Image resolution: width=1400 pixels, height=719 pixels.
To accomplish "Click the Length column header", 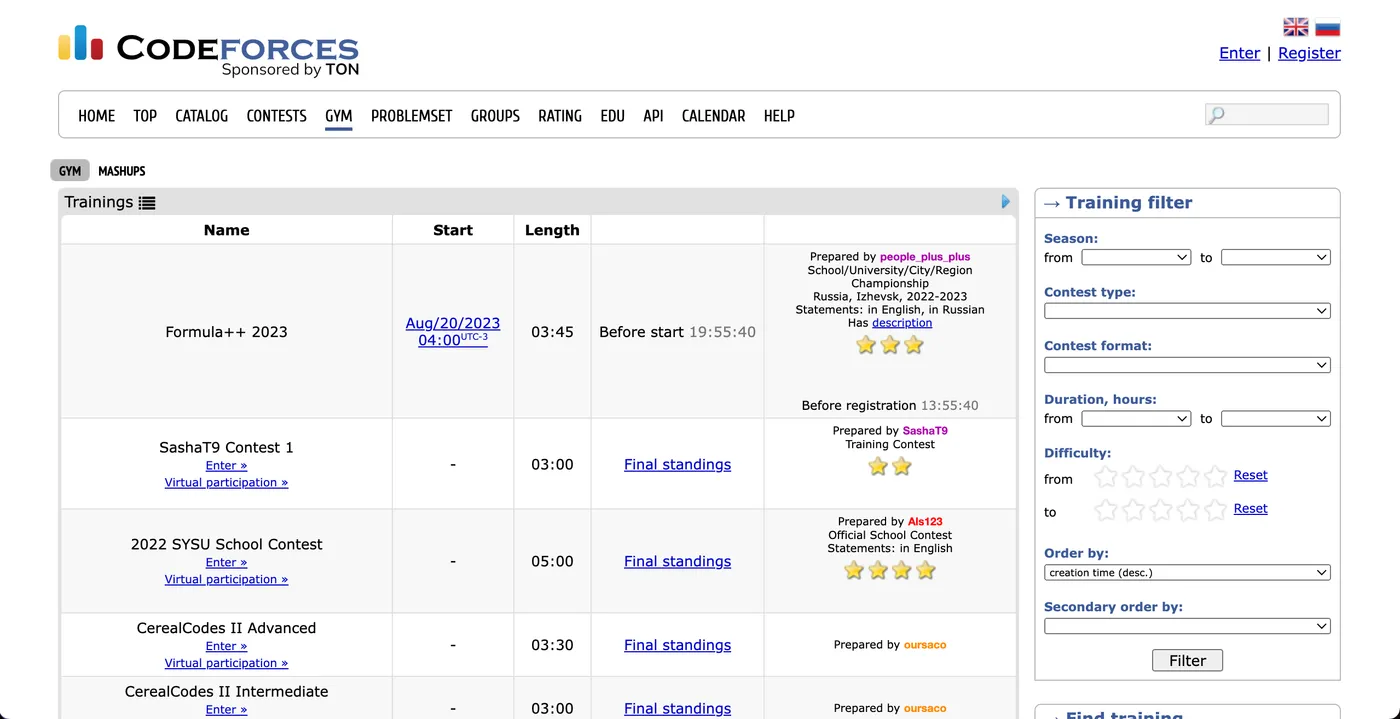I will (x=552, y=230).
